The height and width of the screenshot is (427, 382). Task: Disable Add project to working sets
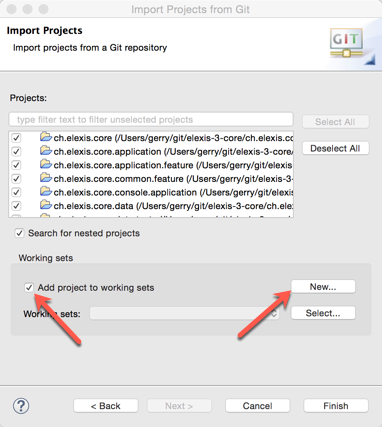tap(29, 287)
